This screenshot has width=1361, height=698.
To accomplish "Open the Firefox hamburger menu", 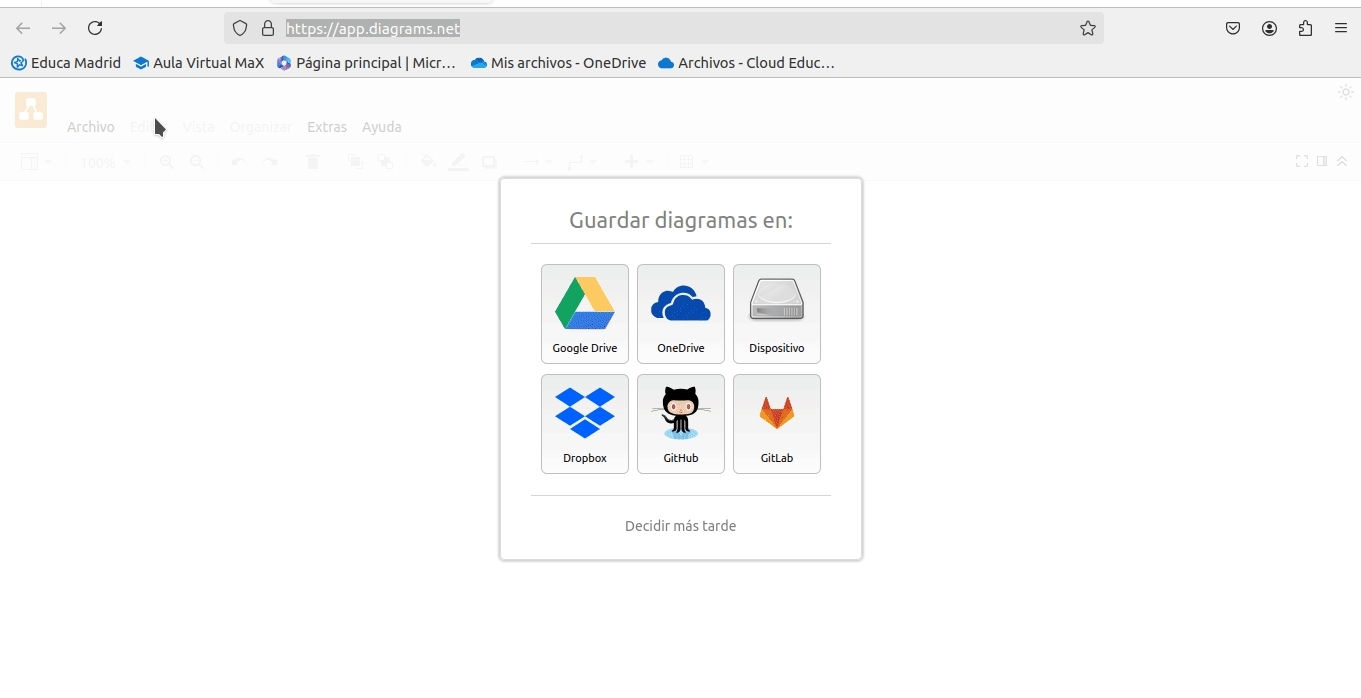I will [x=1341, y=28].
